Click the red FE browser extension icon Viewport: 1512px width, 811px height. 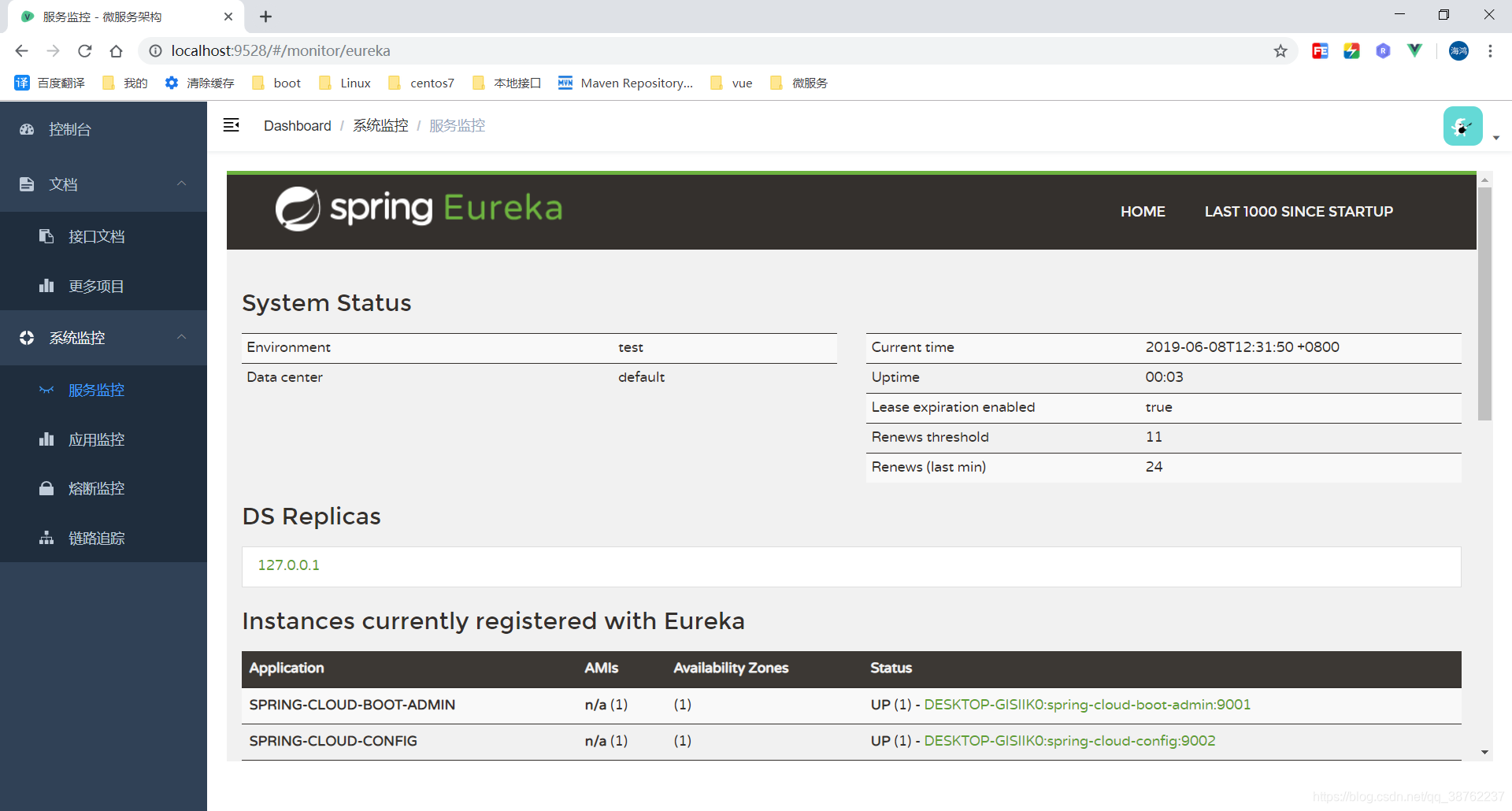[x=1320, y=51]
